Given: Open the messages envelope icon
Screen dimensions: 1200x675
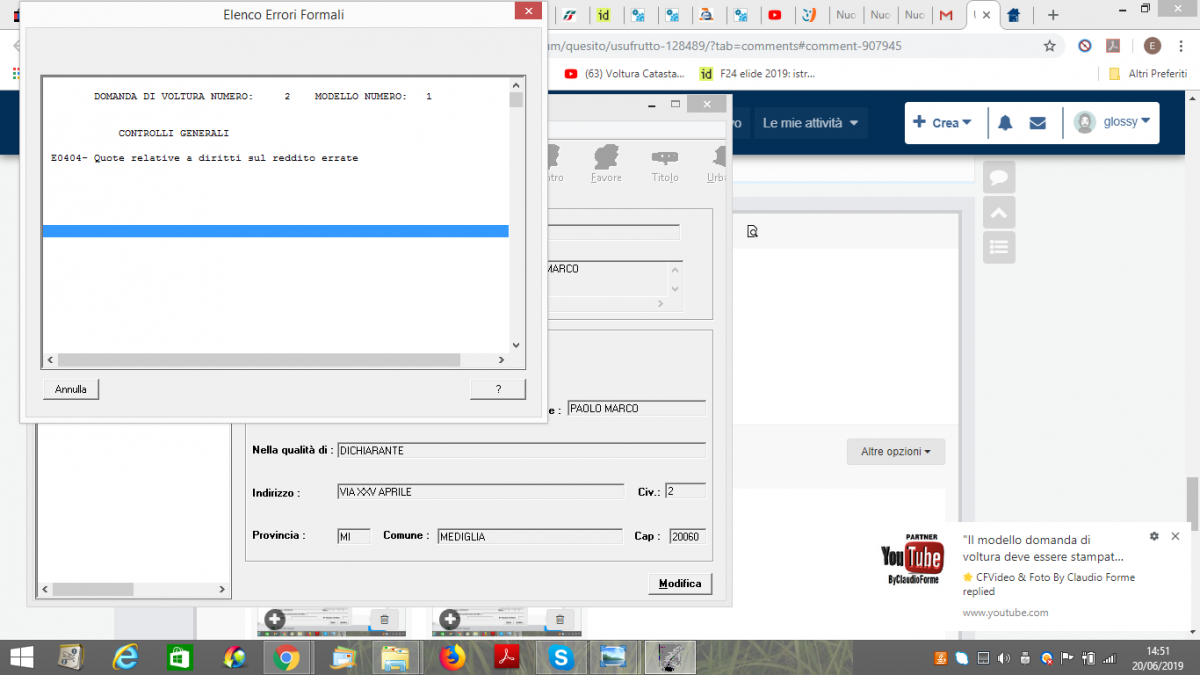Looking at the screenshot, I should (1037, 123).
